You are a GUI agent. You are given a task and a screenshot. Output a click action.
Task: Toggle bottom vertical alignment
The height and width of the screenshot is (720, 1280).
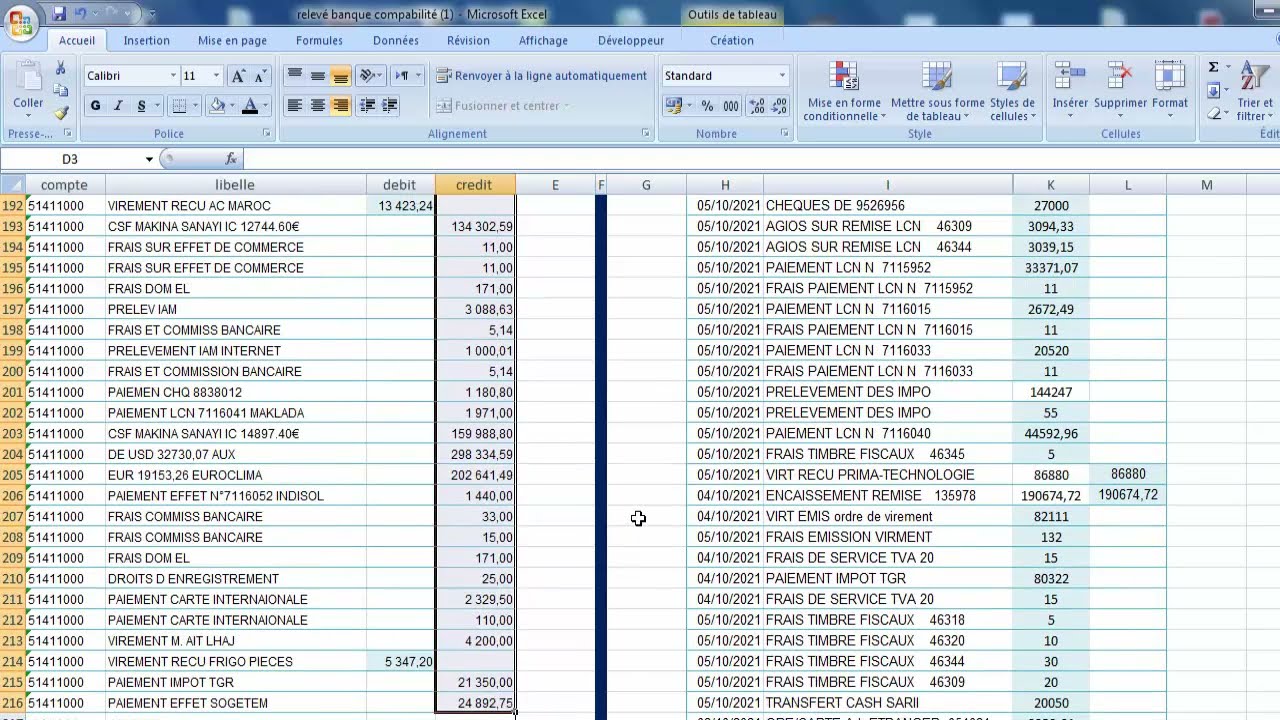(341, 76)
